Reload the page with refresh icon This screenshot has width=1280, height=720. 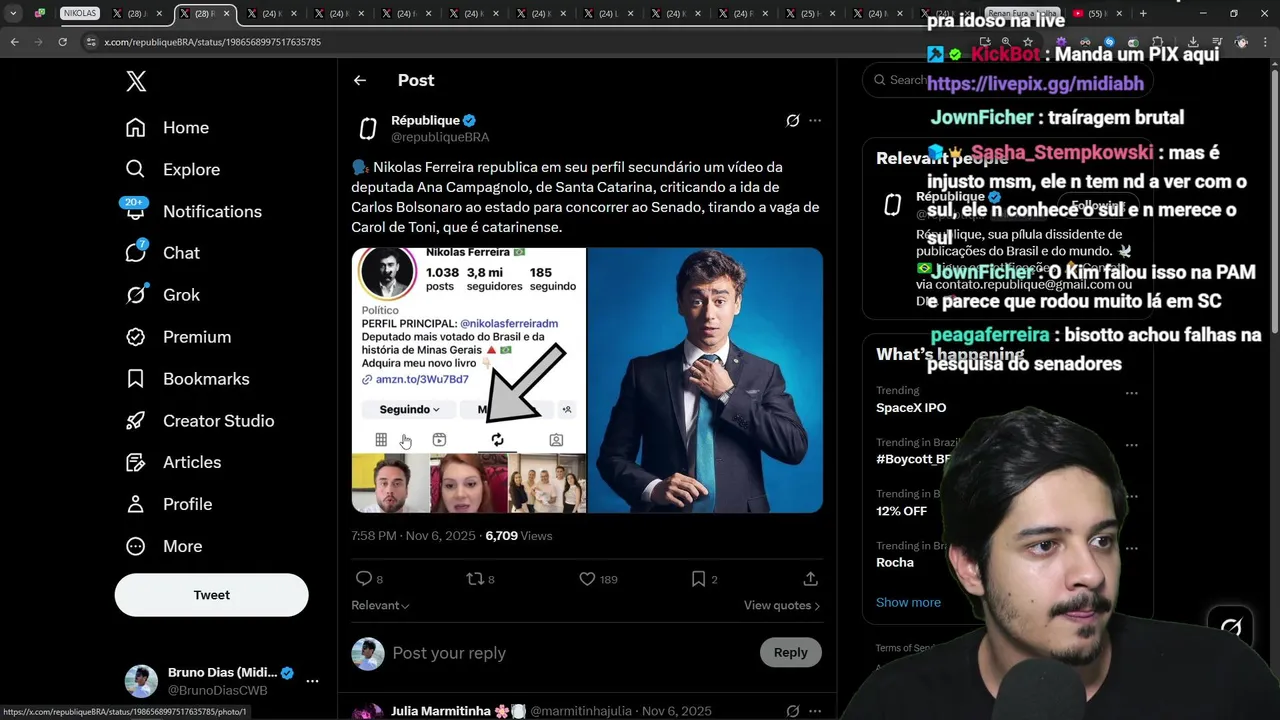(x=62, y=42)
